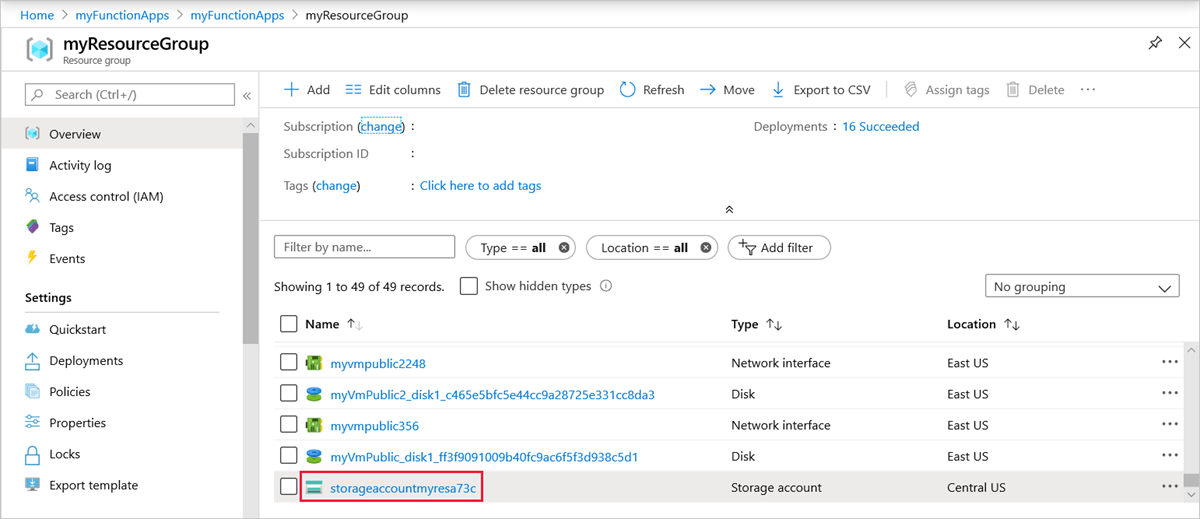Screen dimensions: 1200x519
Task: Show info tooltip beside Show hidden types
Action: coord(606,286)
